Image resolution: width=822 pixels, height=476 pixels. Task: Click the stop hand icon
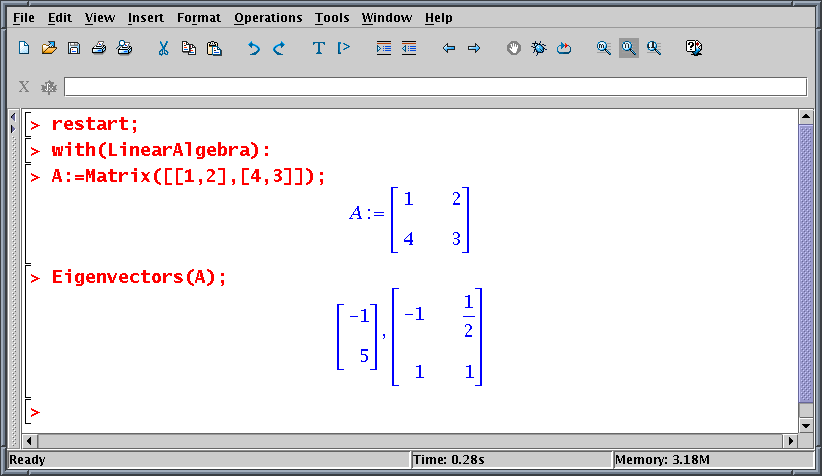(x=514, y=48)
